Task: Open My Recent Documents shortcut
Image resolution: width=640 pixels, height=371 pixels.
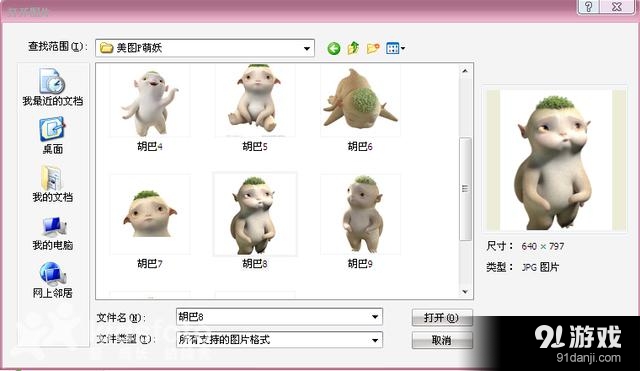Action: (x=53, y=87)
